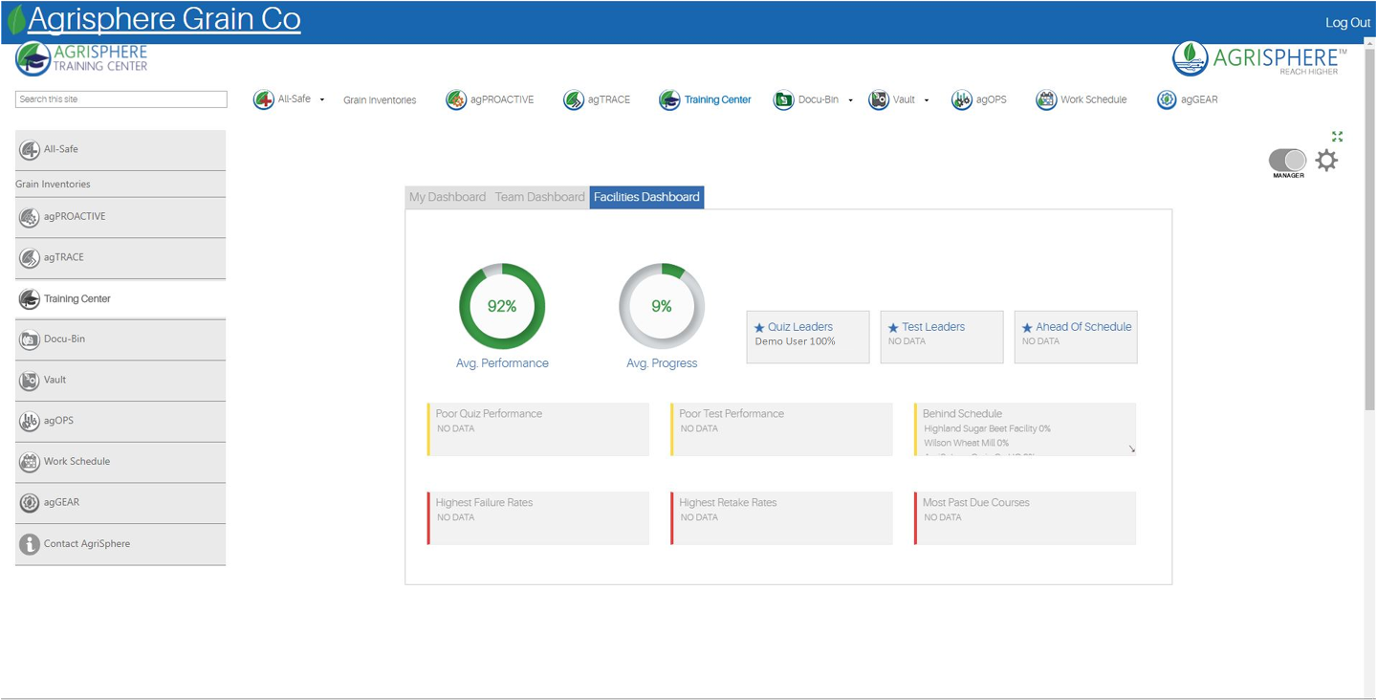
Task: Expand the Behind Schedule card with its arrow
Action: 1131,449
